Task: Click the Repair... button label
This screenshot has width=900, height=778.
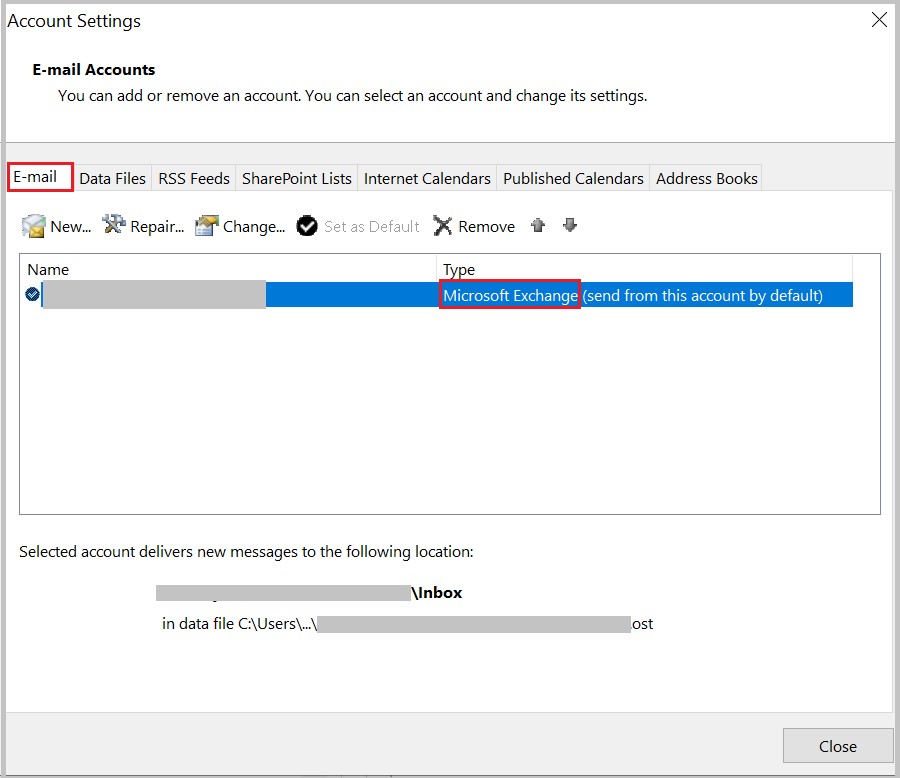Action: click(157, 227)
